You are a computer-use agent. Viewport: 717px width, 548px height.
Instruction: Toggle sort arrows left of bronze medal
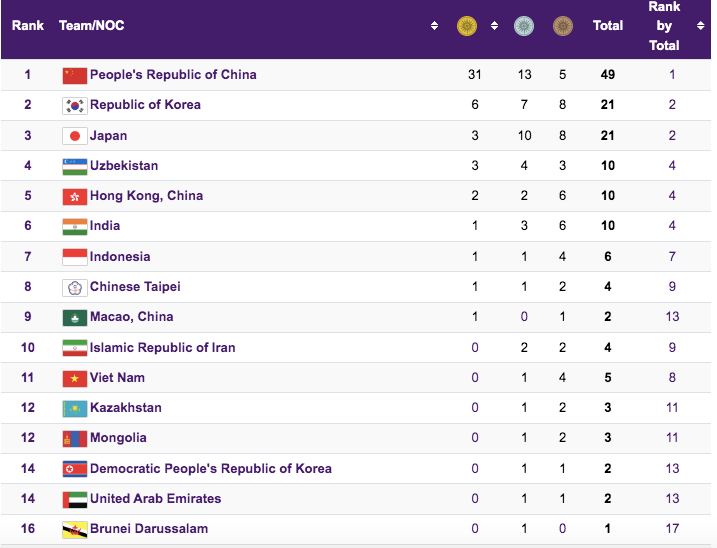coord(543,26)
